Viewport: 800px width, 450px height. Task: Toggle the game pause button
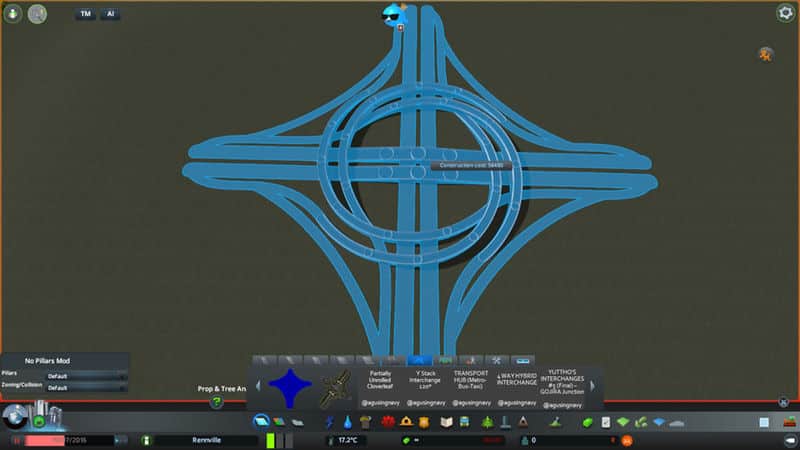tap(17, 440)
